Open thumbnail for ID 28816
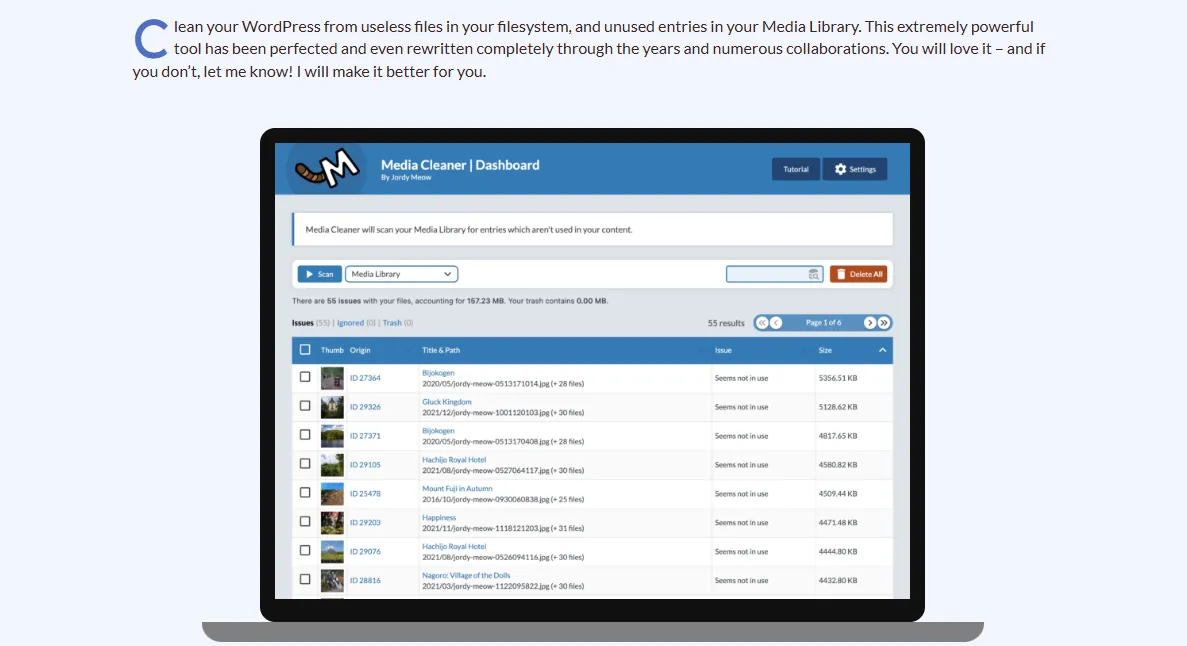 pyautogui.click(x=332, y=580)
